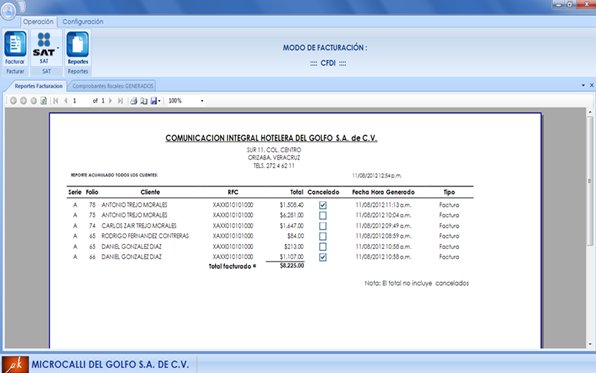Open the document tab list arrow
This screenshot has width=596, height=373.
click(x=583, y=85)
